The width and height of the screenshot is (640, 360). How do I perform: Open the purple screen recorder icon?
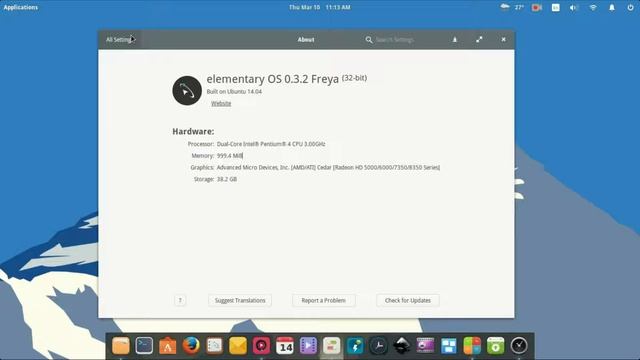click(x=425, y=346)
